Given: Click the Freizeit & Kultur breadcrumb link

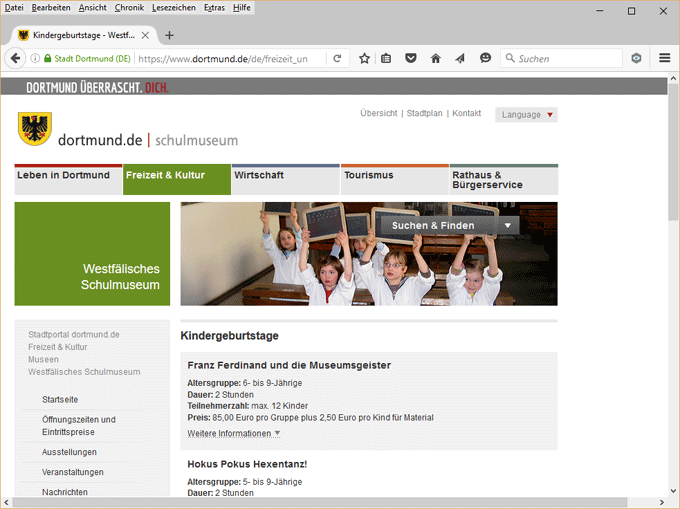Looking at the screenshot, I should (x=58, y=347).
